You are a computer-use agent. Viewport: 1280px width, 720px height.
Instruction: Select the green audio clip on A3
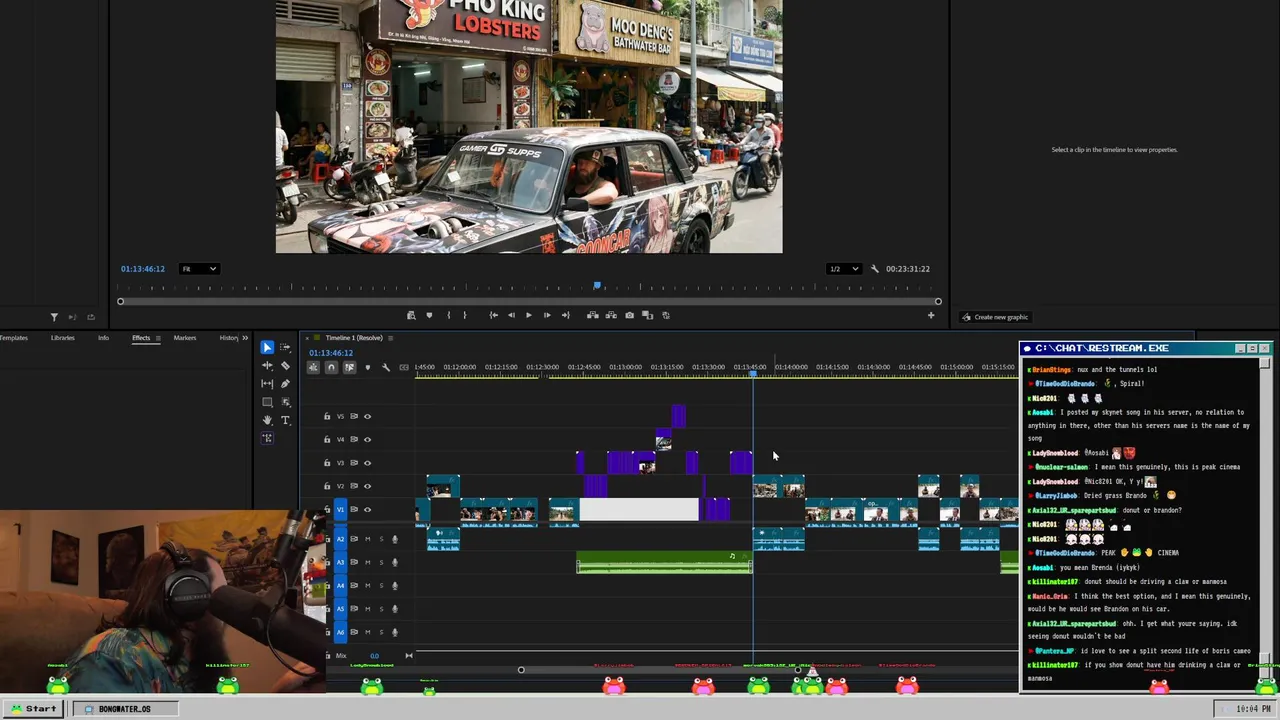[x=664, y=563]
